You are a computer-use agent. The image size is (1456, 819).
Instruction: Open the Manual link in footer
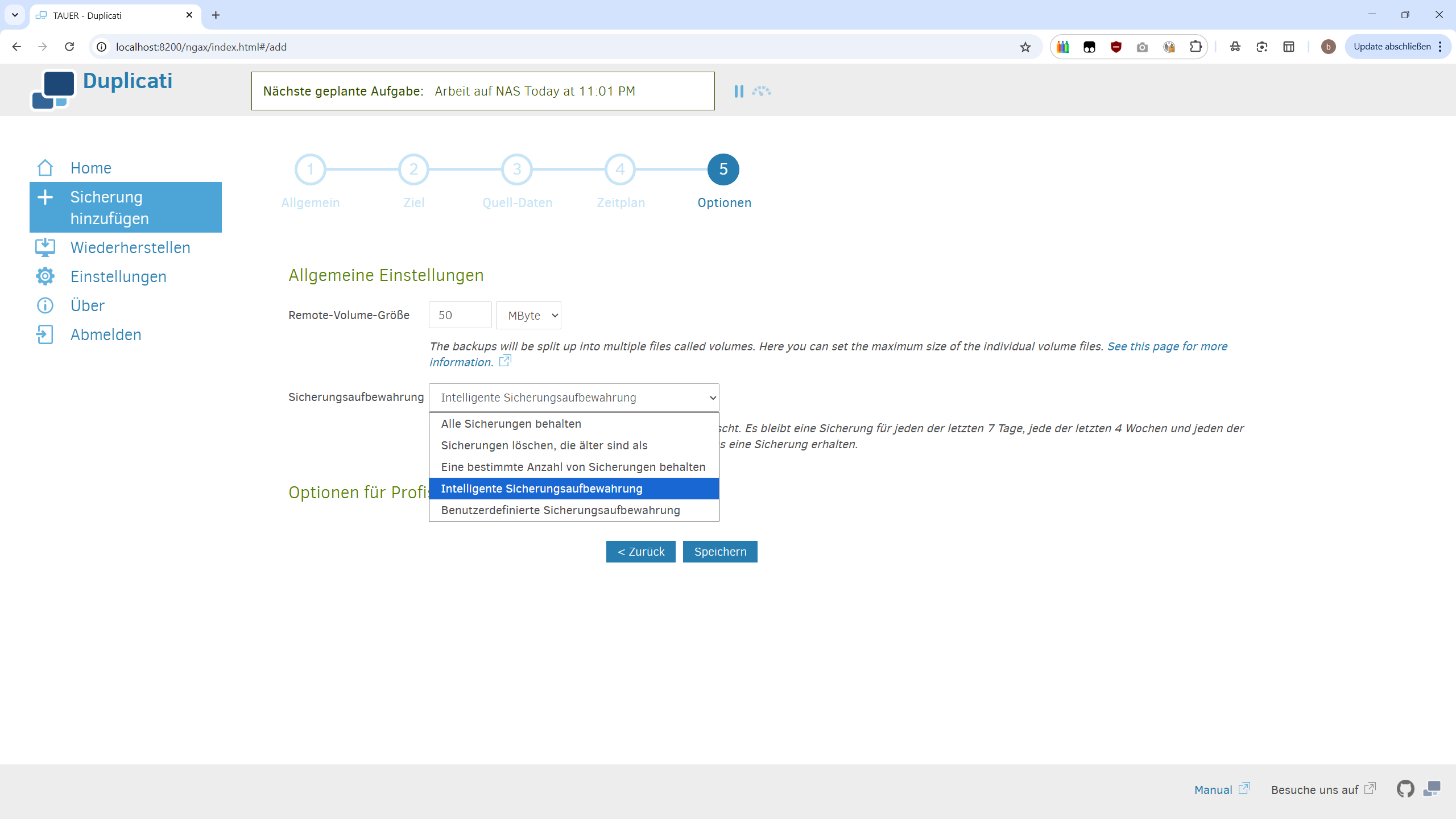pyautogui.click(x=1213, y=789)
